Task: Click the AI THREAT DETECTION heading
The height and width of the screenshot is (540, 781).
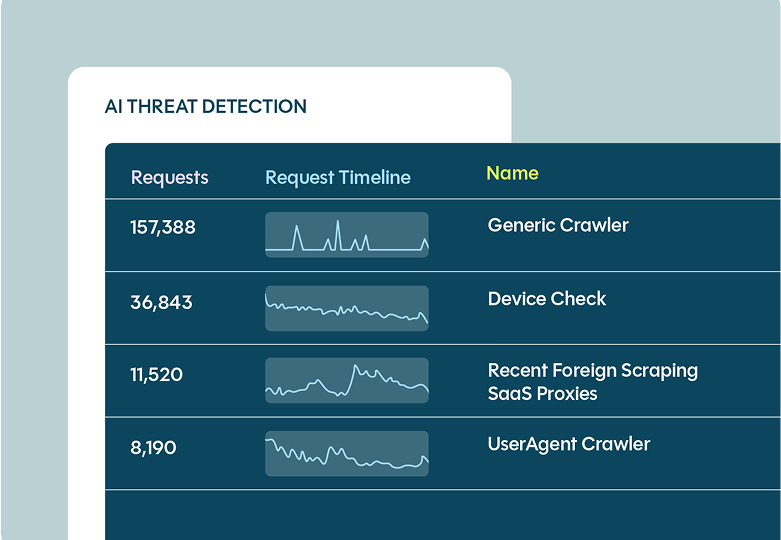Action: [206, 107]
